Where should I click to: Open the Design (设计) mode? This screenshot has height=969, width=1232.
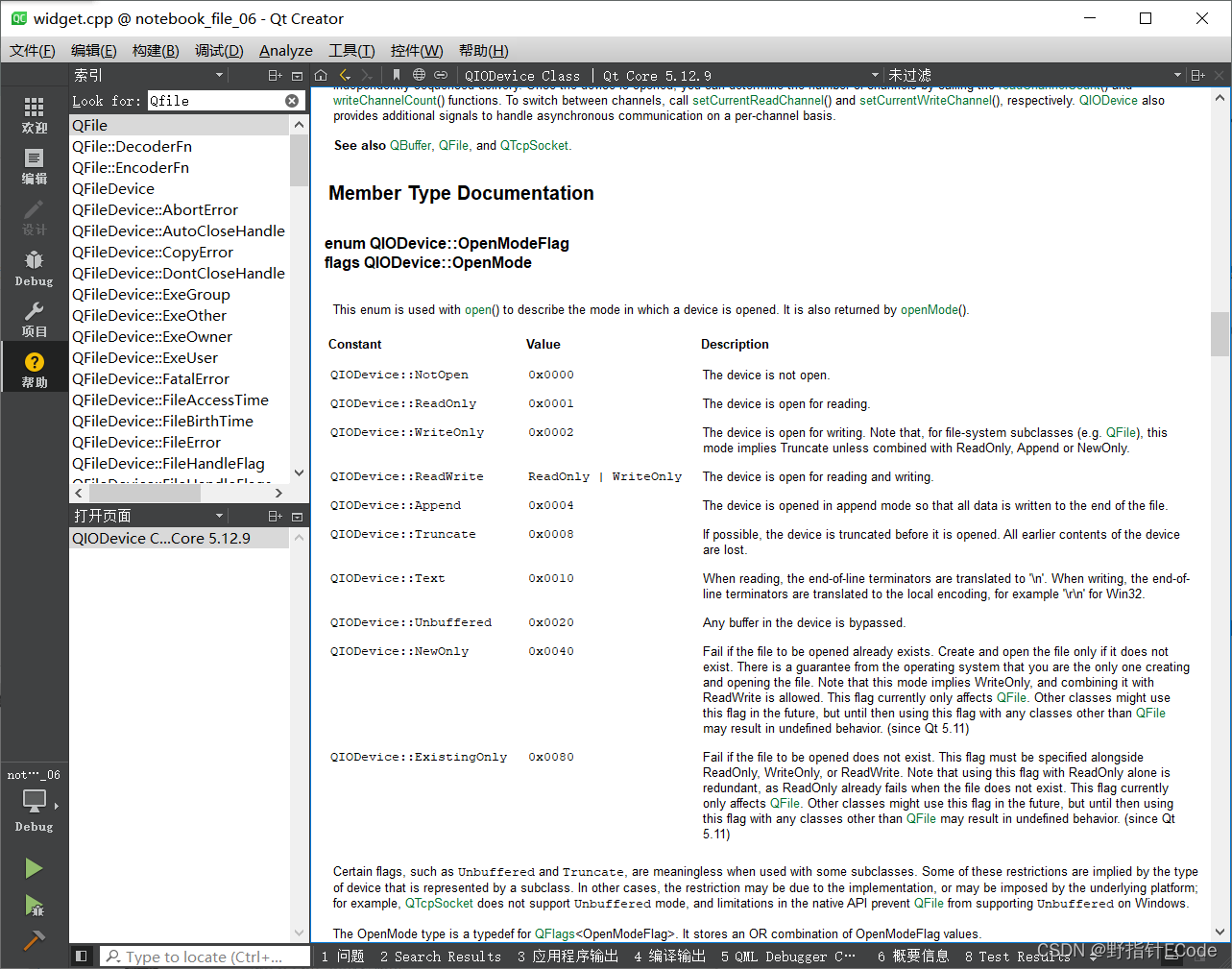(x=34, y=217)
